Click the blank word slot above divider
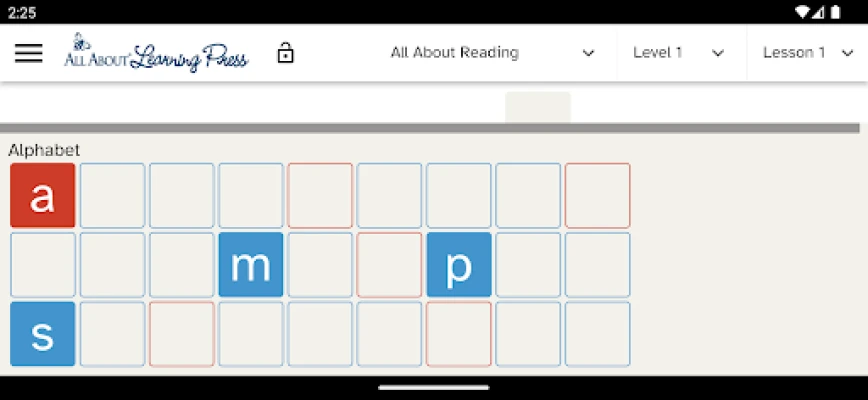 538,107
